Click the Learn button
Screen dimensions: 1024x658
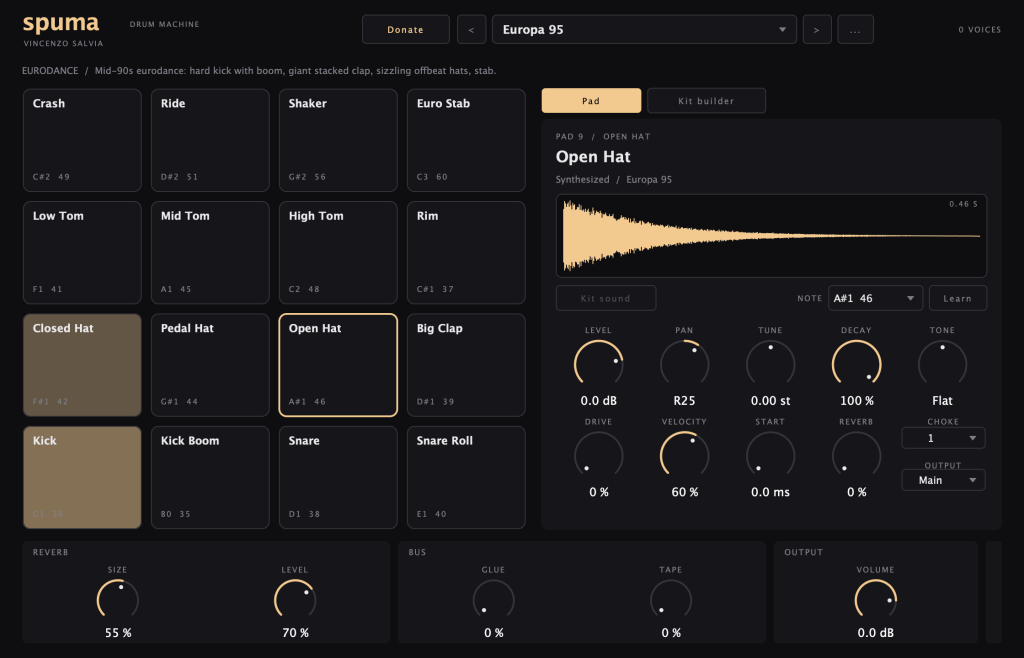[957, 298]
